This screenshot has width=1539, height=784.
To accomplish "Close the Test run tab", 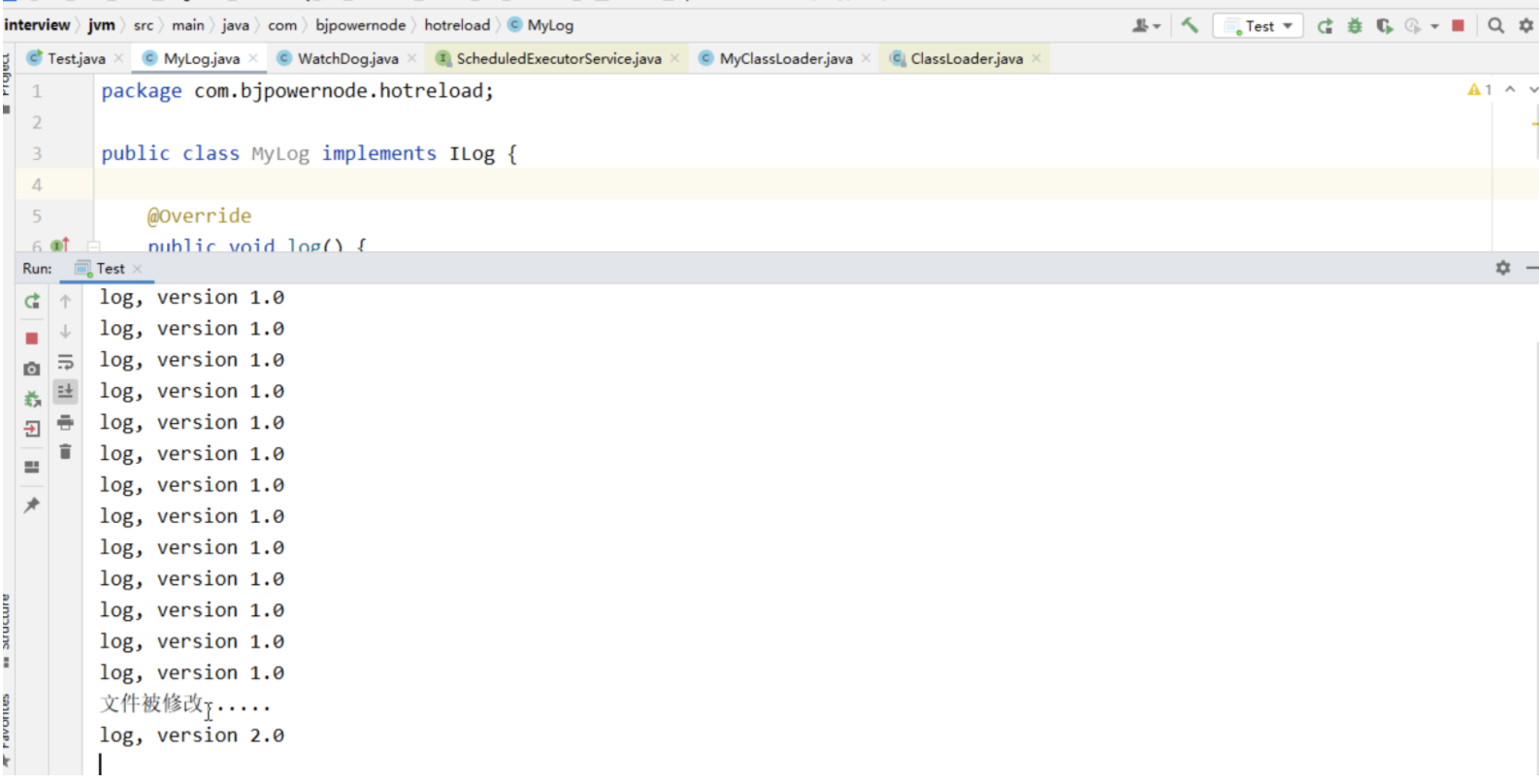I will point(138,269).
